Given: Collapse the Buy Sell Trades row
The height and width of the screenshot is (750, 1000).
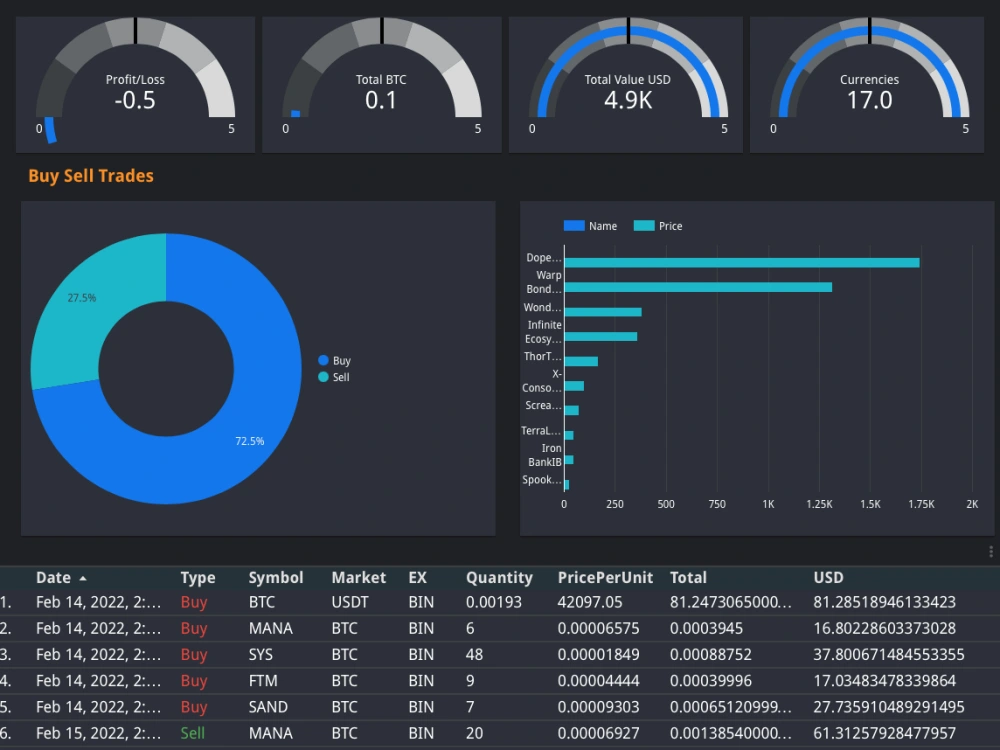Looking at the screenshot, I should point(90,175).
